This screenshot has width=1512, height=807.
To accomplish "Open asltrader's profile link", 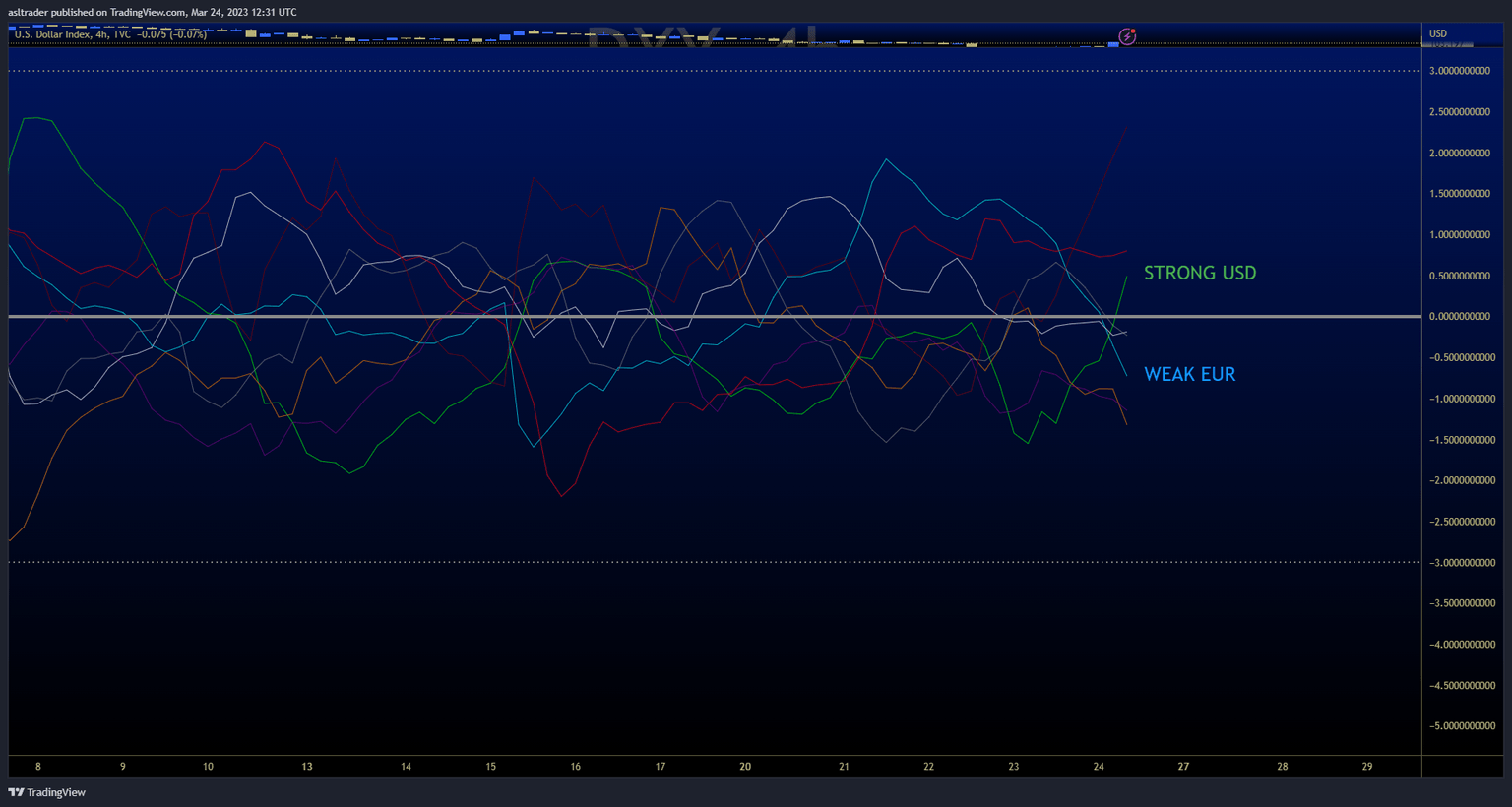I will click(x=29, y=12).
